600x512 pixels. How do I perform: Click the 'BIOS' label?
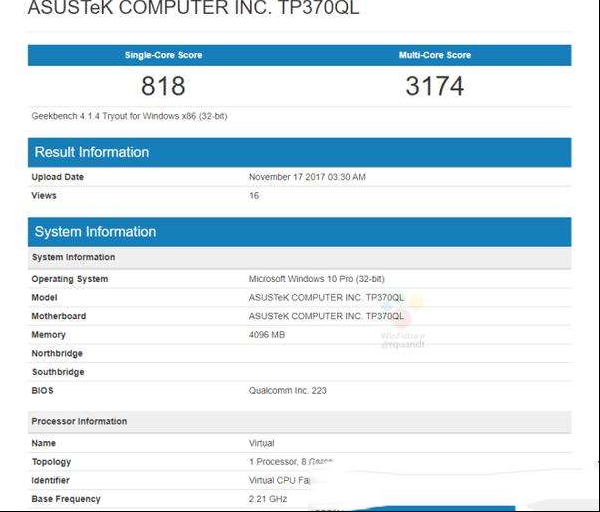pos(42,391)
